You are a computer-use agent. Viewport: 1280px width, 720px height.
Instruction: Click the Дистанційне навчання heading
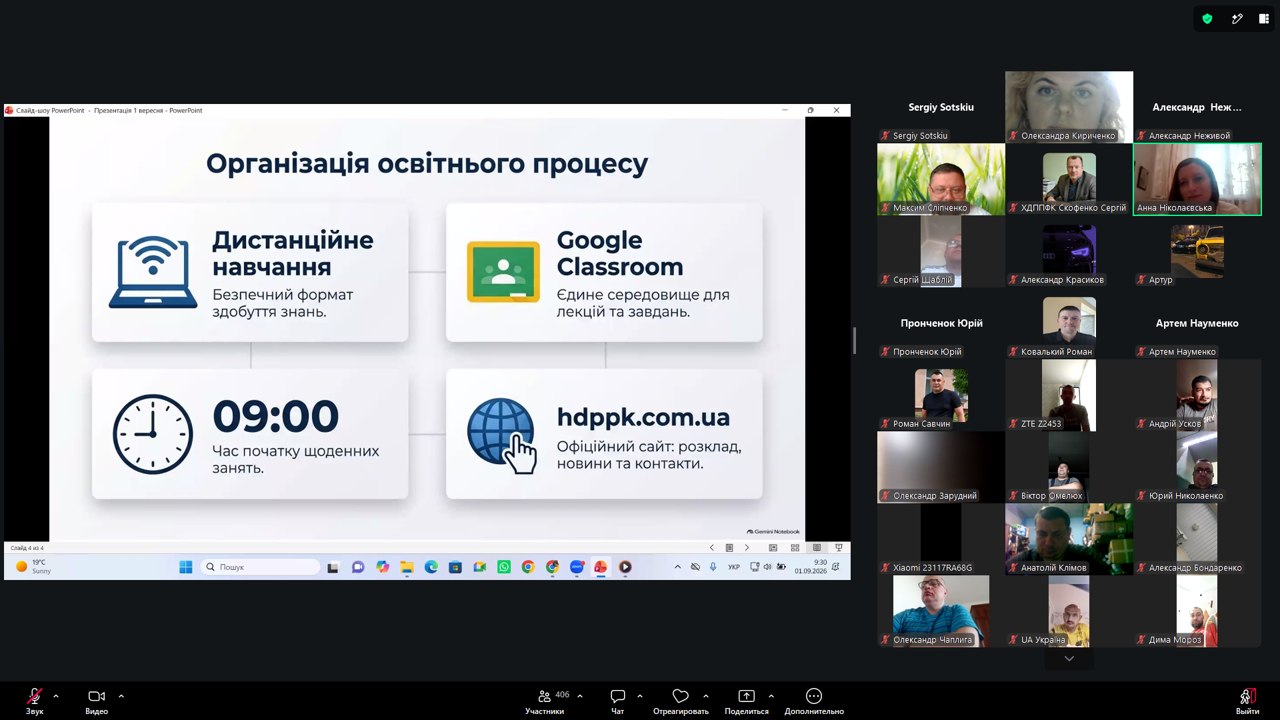292,254
